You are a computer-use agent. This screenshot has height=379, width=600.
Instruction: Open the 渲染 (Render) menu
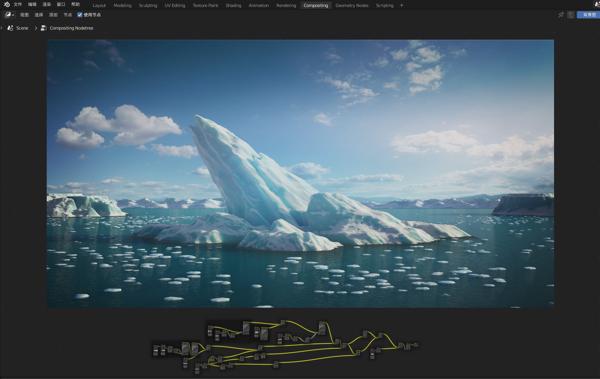click(47, 5)
